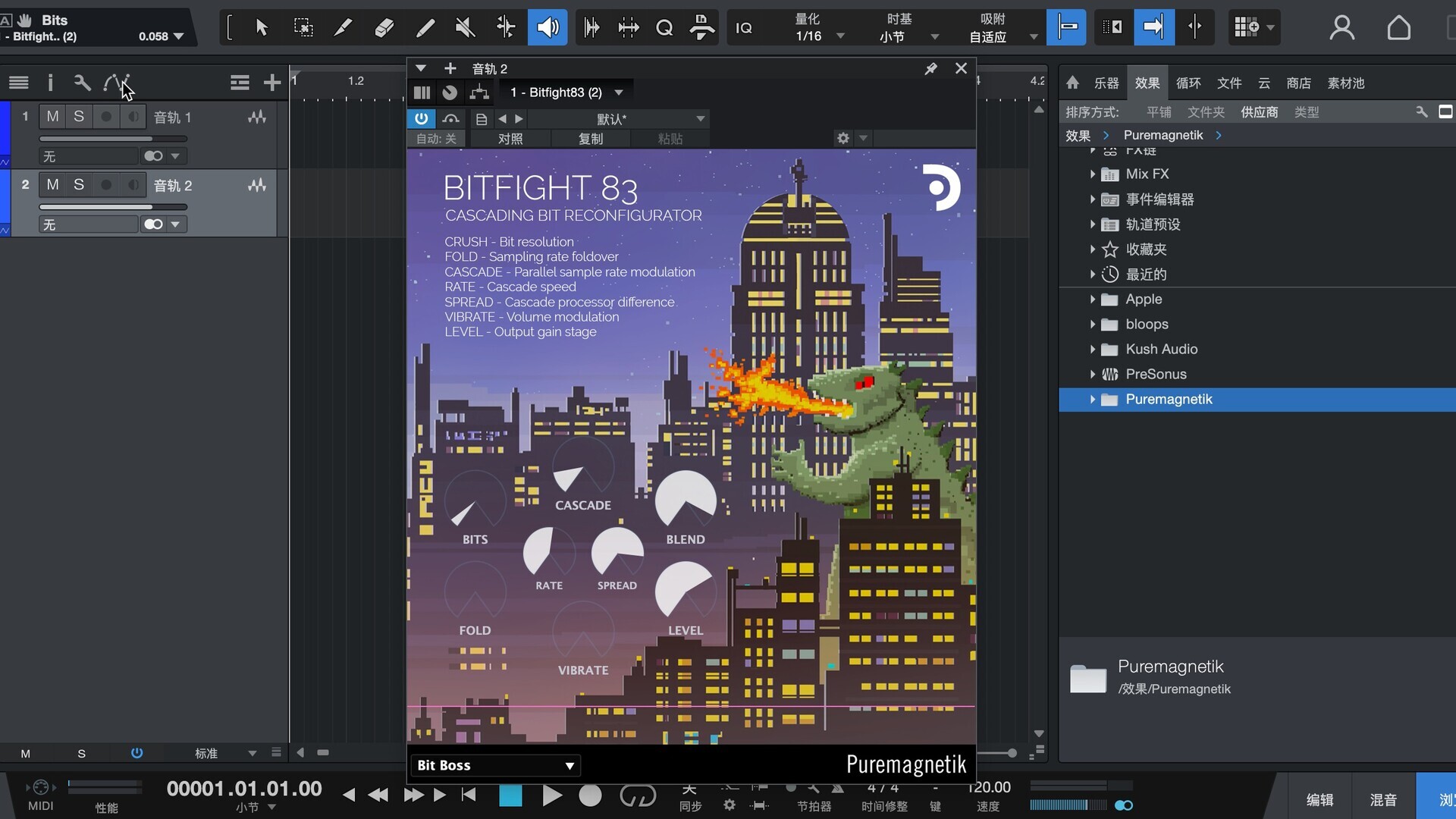Sort browser by 文件夹
Image resolution: width=1456 pixels, height=819 pixels.
coord(1206,112)
